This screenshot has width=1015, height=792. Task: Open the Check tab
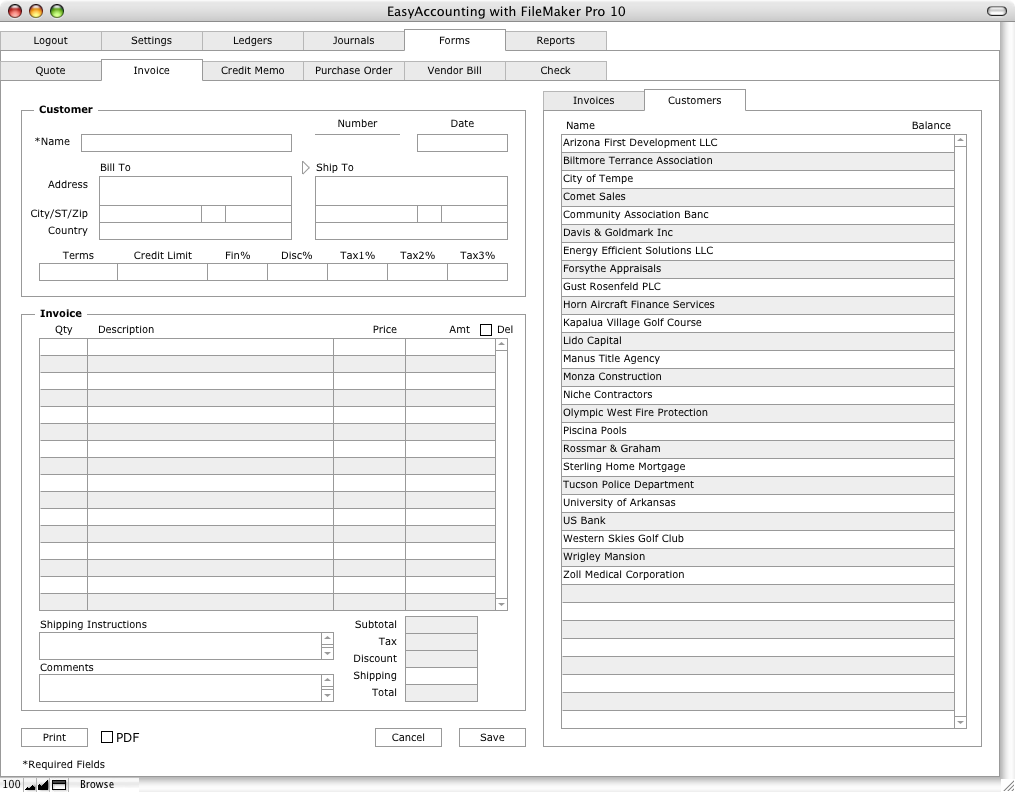point(555,71)
